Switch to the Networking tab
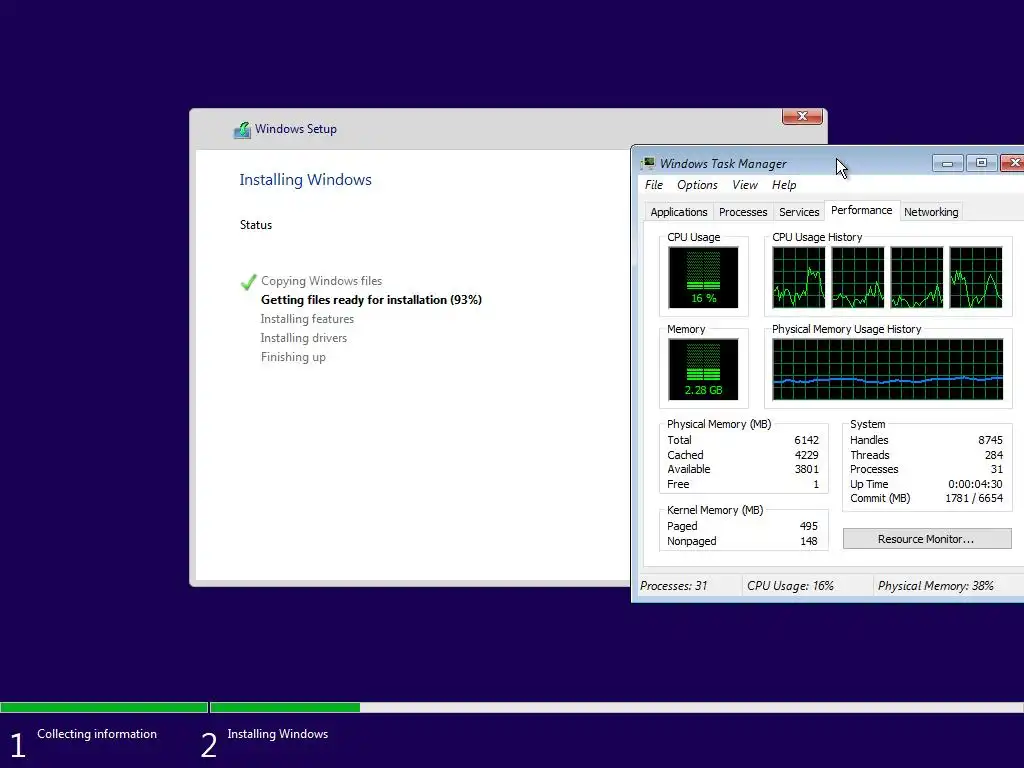 coord(931,212)
